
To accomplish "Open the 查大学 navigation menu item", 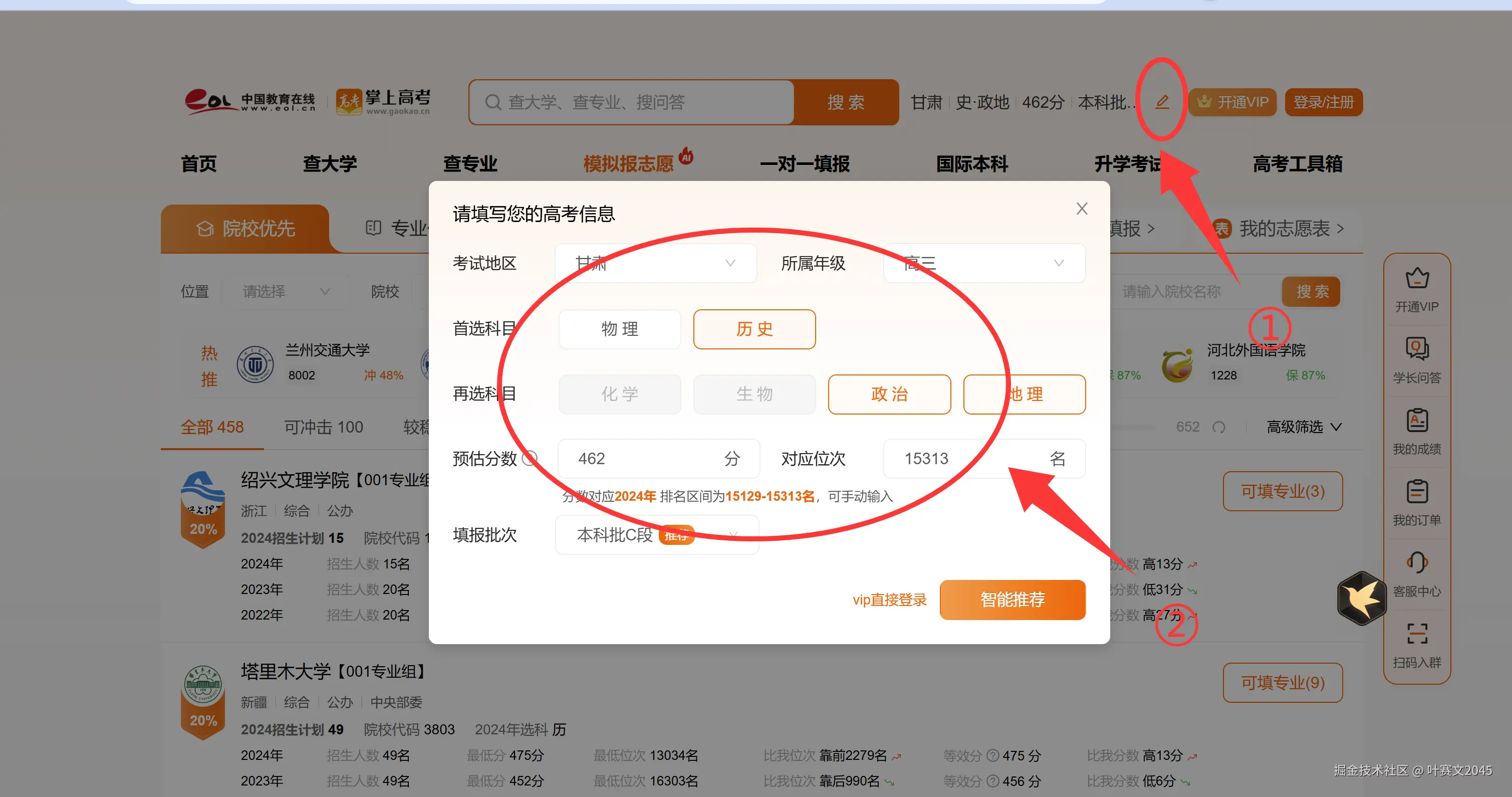I will coord(329,164).
